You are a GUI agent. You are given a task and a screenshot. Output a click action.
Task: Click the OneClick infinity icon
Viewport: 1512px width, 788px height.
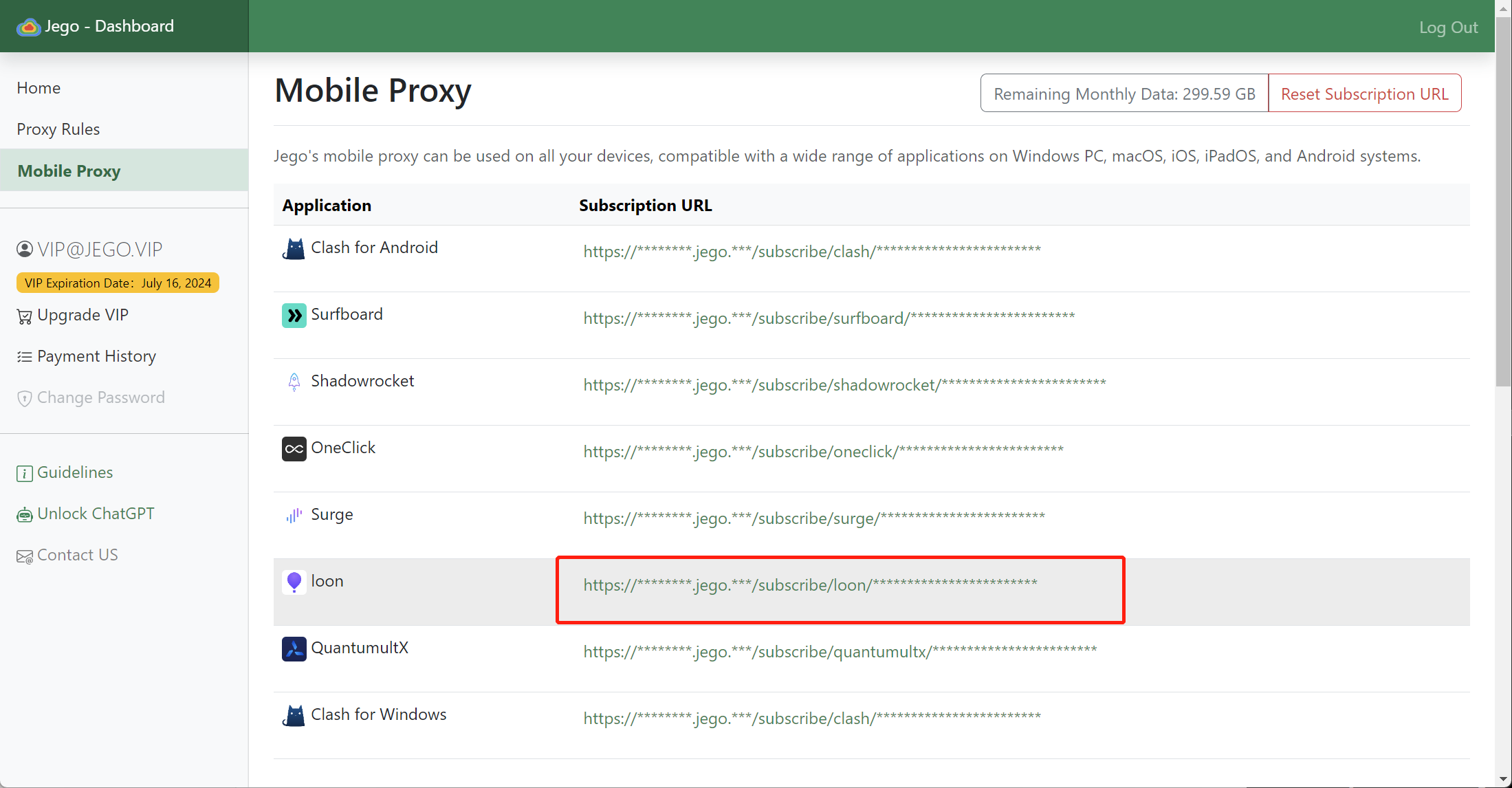pos(294,448)
